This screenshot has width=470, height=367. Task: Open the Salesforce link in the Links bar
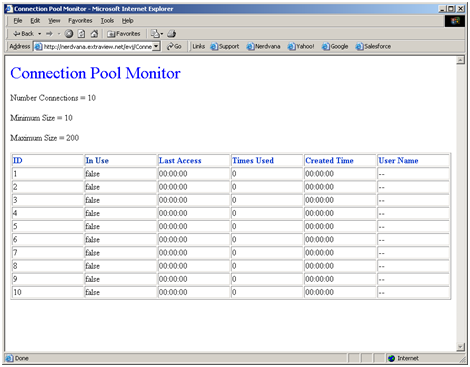373,46
